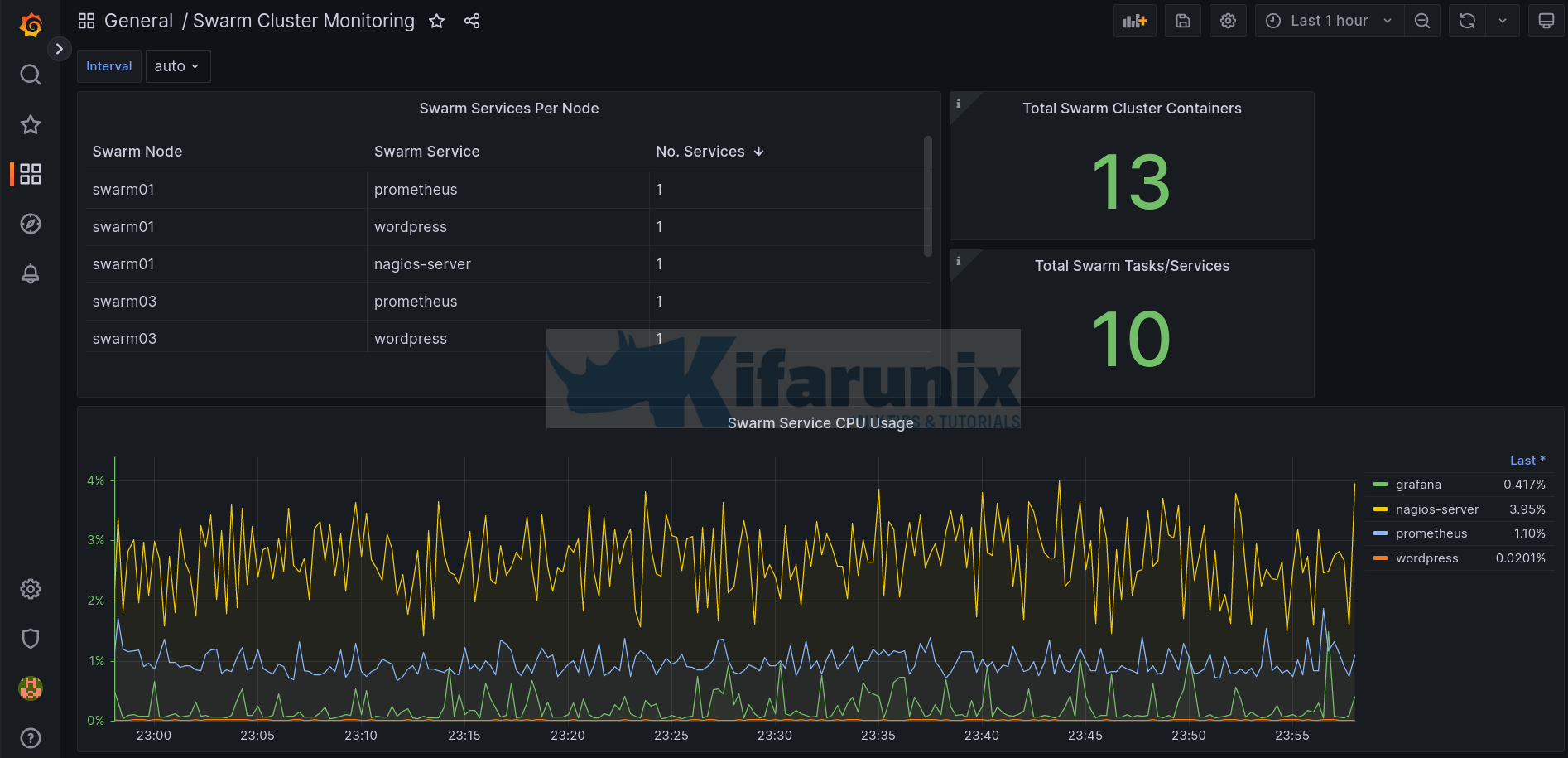Viewport: 1568px width, 758px height.
Task: Expand the sidebar navigation menu
Action: 59,49
